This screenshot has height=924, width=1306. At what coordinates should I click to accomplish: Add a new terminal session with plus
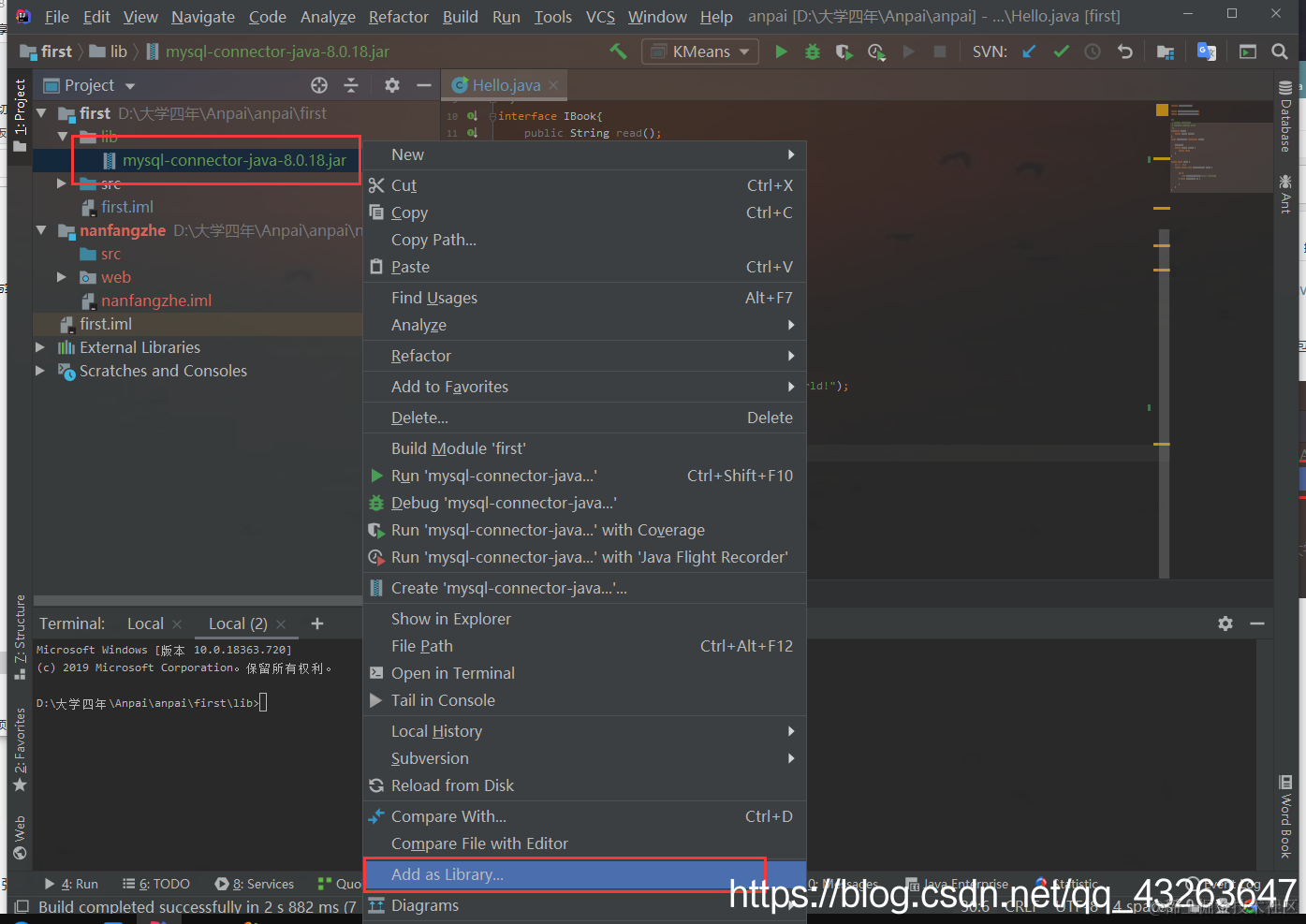pyautogui.click(x=317, y=623)
